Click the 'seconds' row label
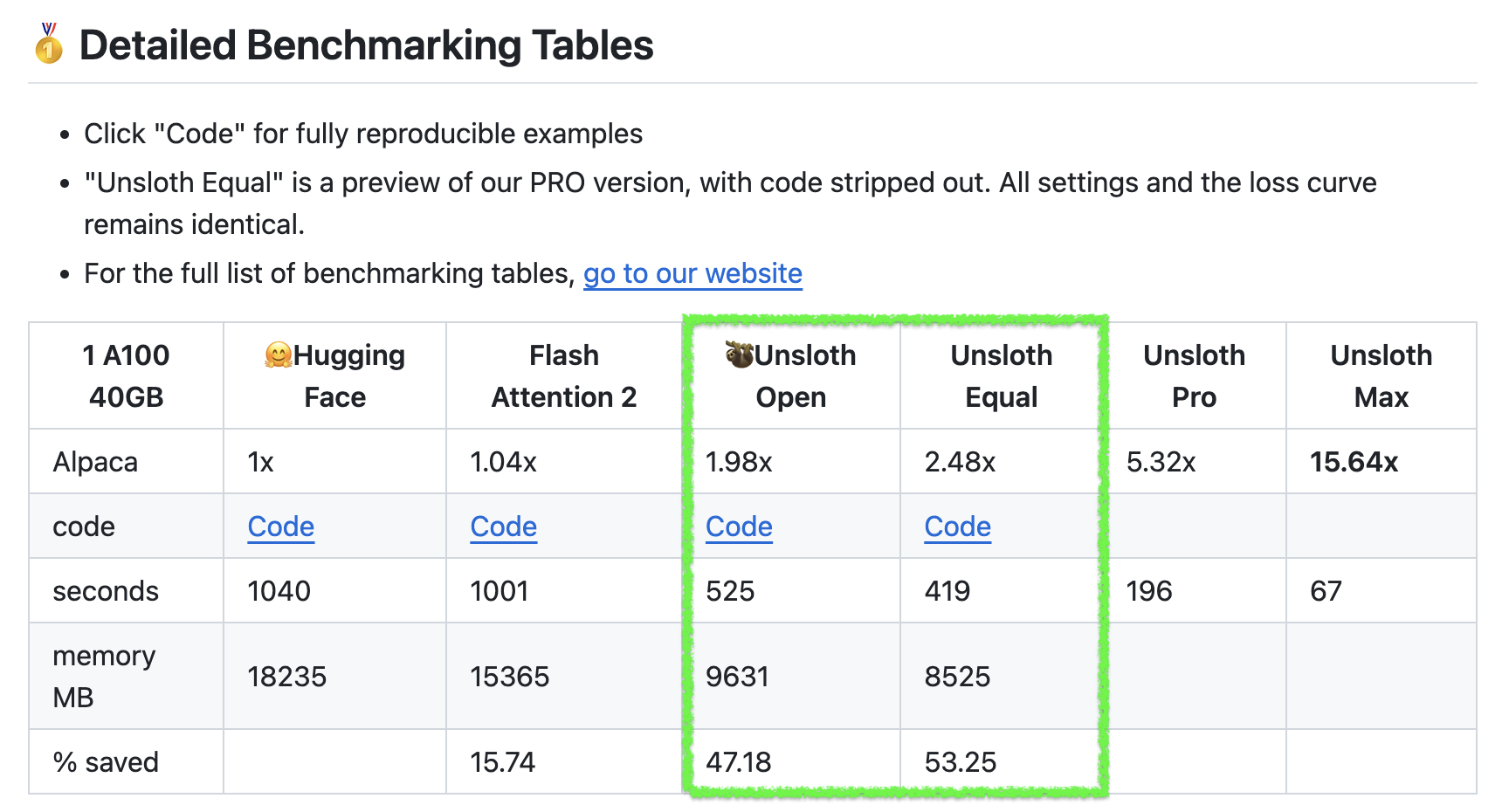Image resolution: width=1509 pixels, height=812 pixels. pos(106,591)
